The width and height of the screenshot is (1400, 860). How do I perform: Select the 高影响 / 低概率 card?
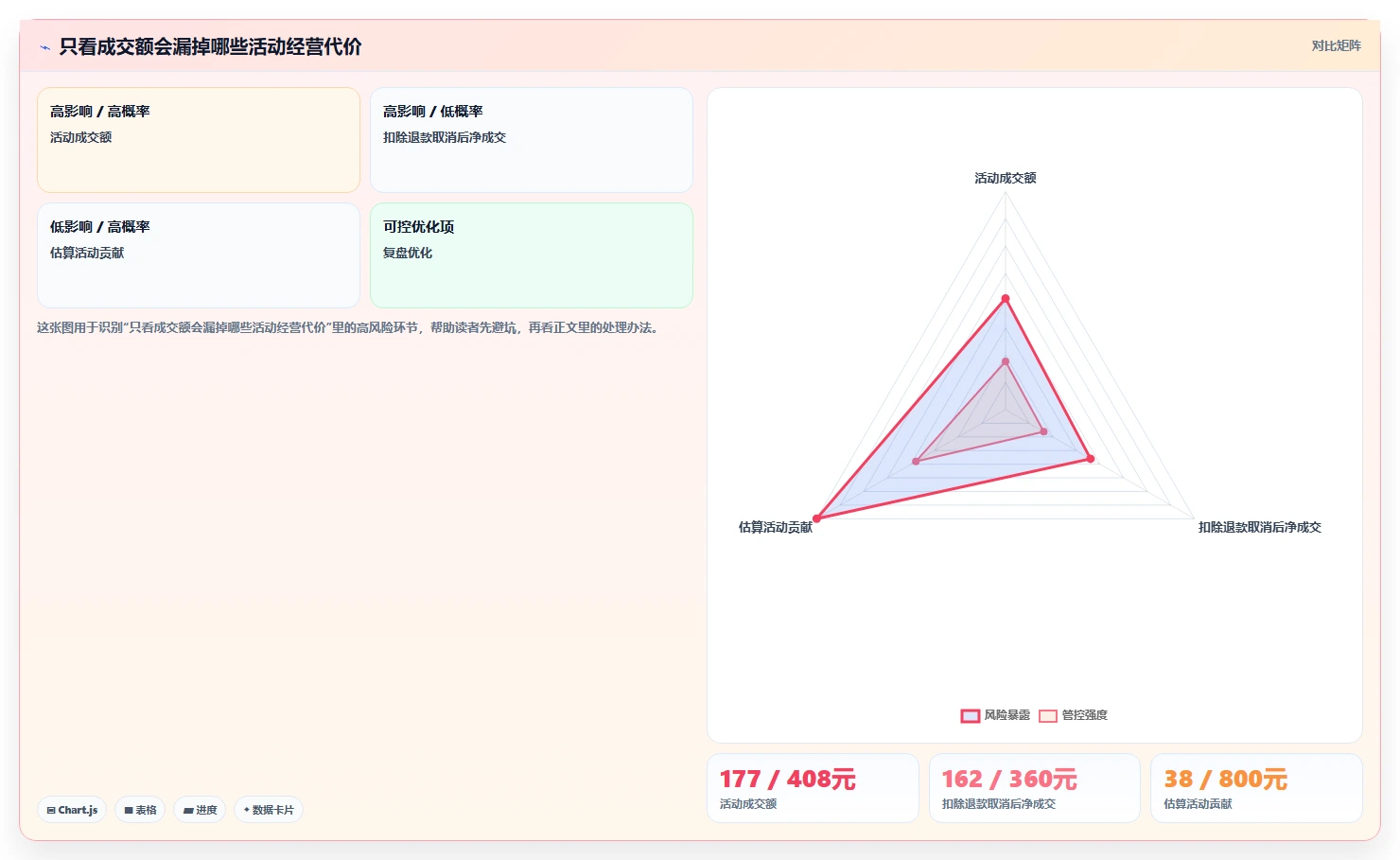(532, 140)
